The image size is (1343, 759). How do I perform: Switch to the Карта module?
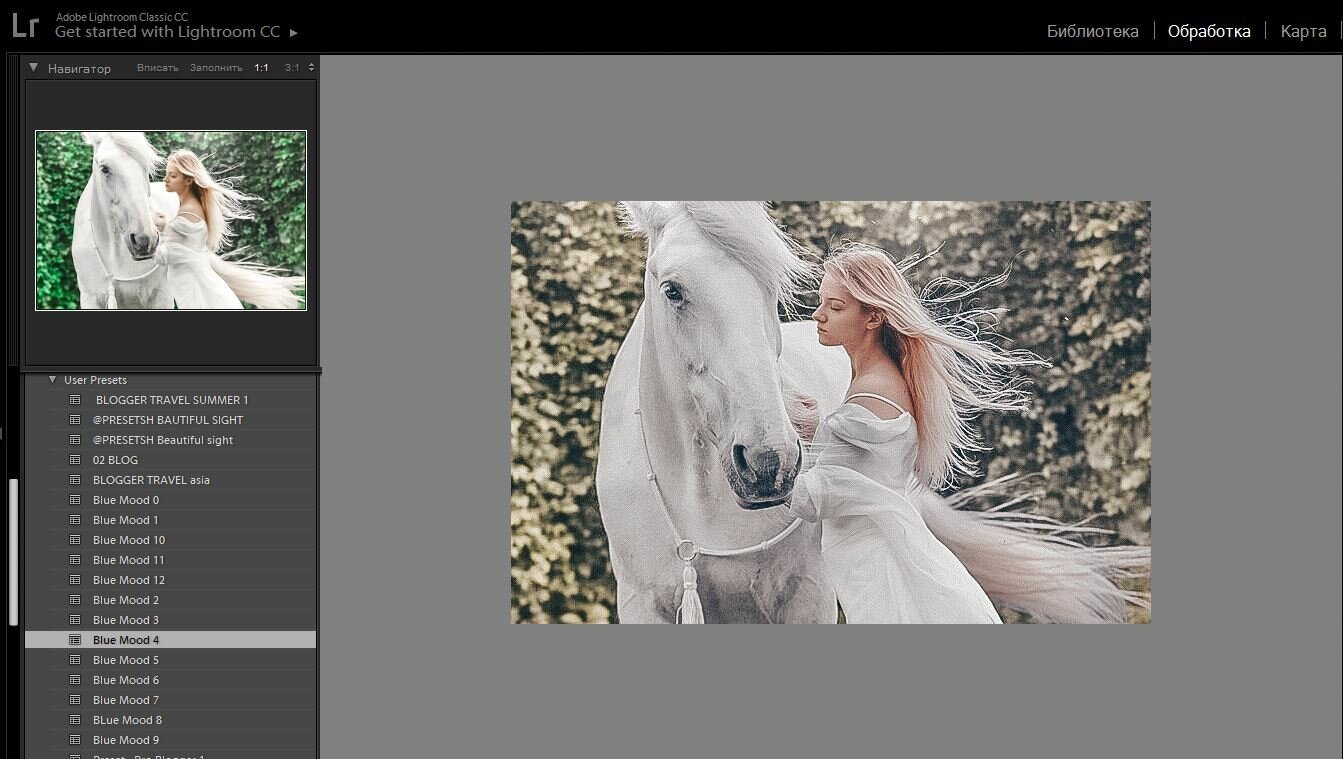coord(1303,31)
